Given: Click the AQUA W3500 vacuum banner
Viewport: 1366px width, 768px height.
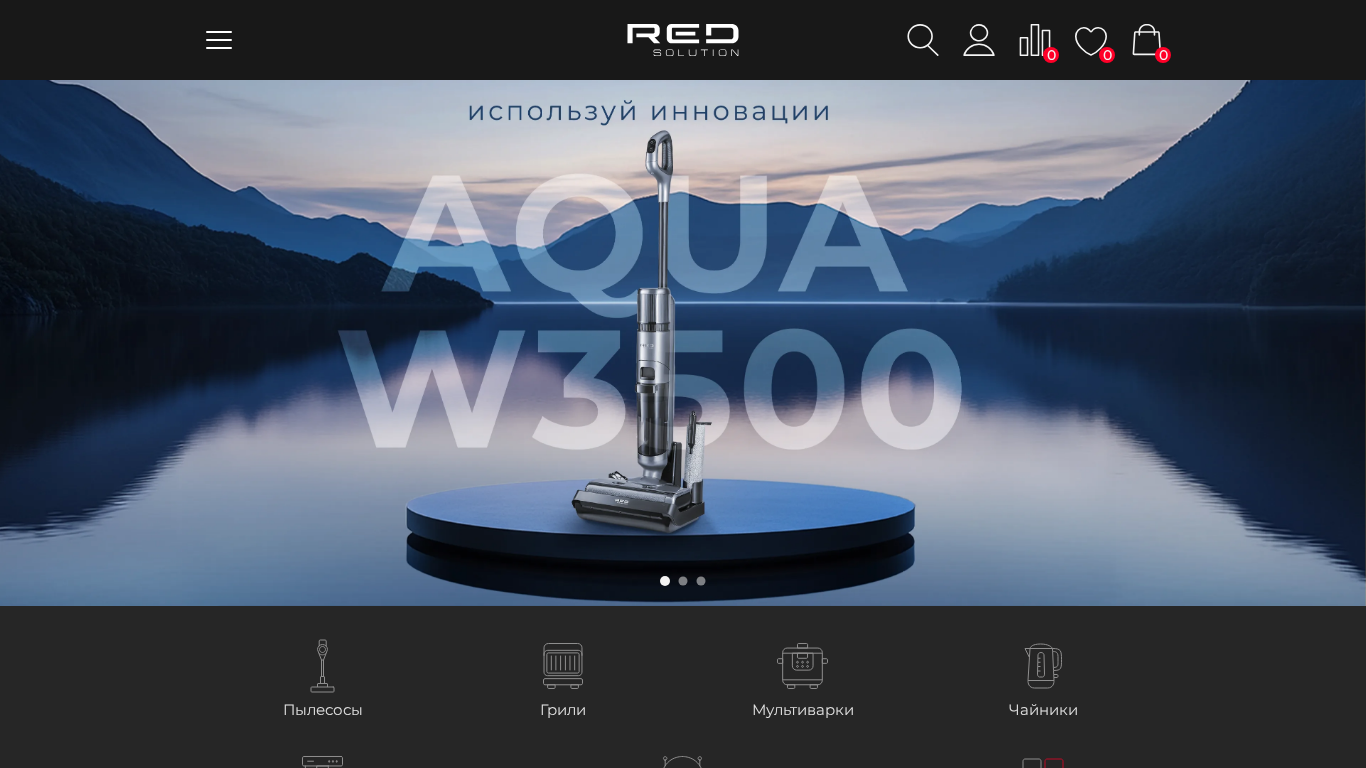Looking at the screenshot, I should 683,343.
